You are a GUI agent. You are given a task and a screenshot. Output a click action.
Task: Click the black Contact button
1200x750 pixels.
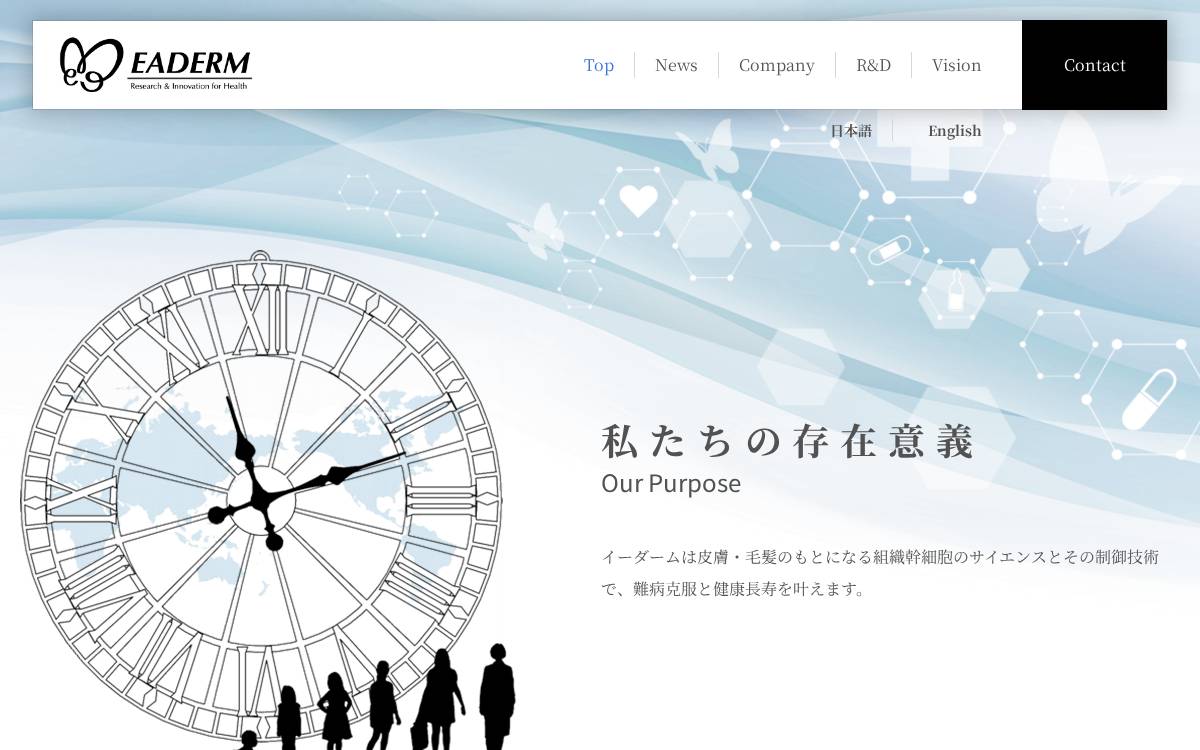point(1094,65)
